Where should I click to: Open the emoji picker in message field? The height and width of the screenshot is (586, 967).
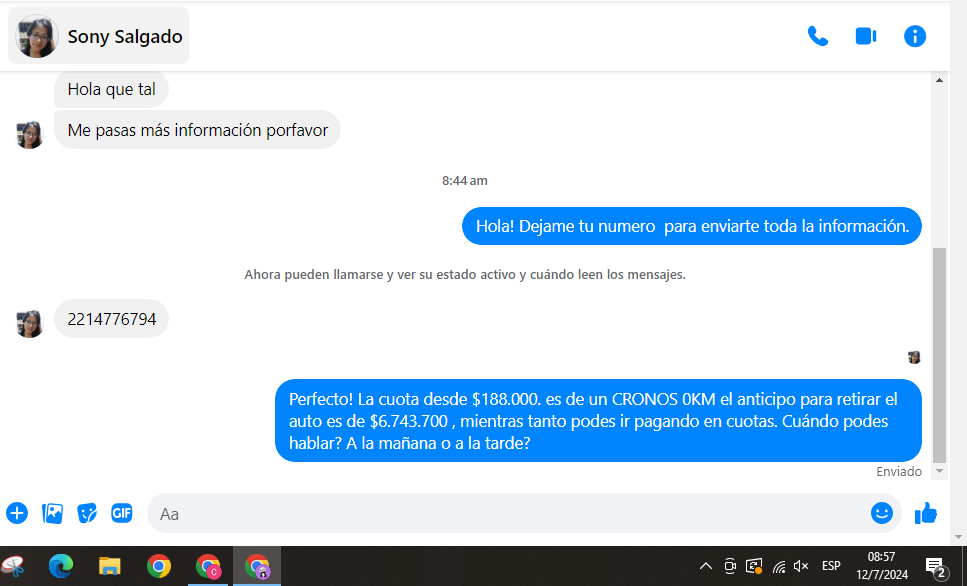tap(881, 513)
